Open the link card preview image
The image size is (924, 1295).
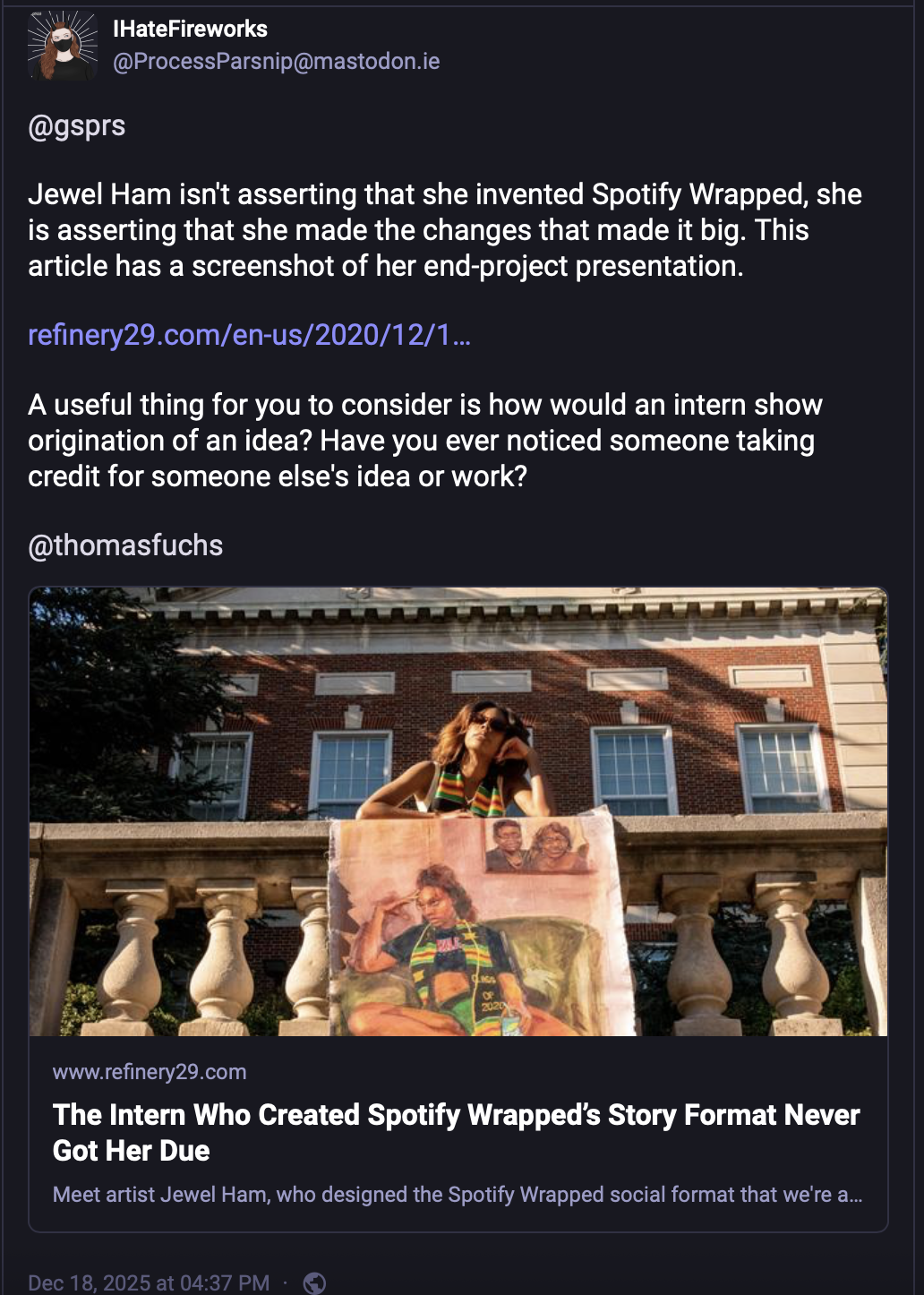pyautogui.click(x=458, y=811)
